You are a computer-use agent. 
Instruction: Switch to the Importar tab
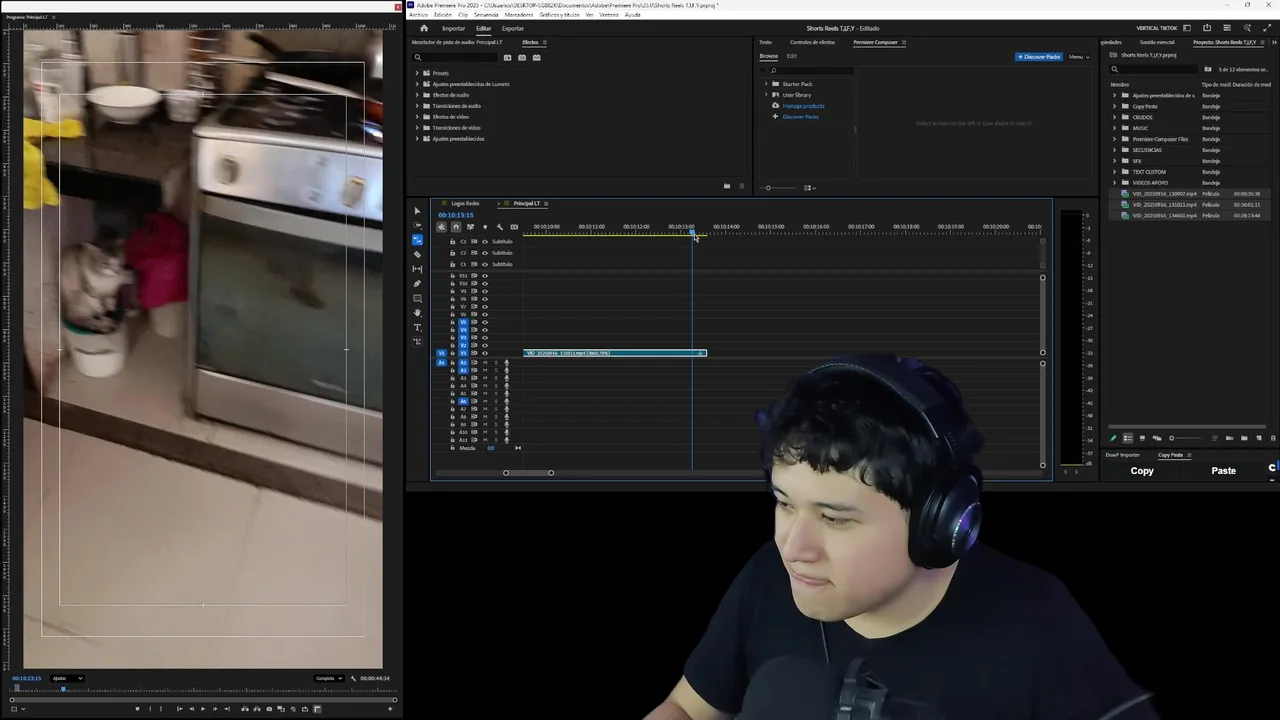(x=453, y=28)
